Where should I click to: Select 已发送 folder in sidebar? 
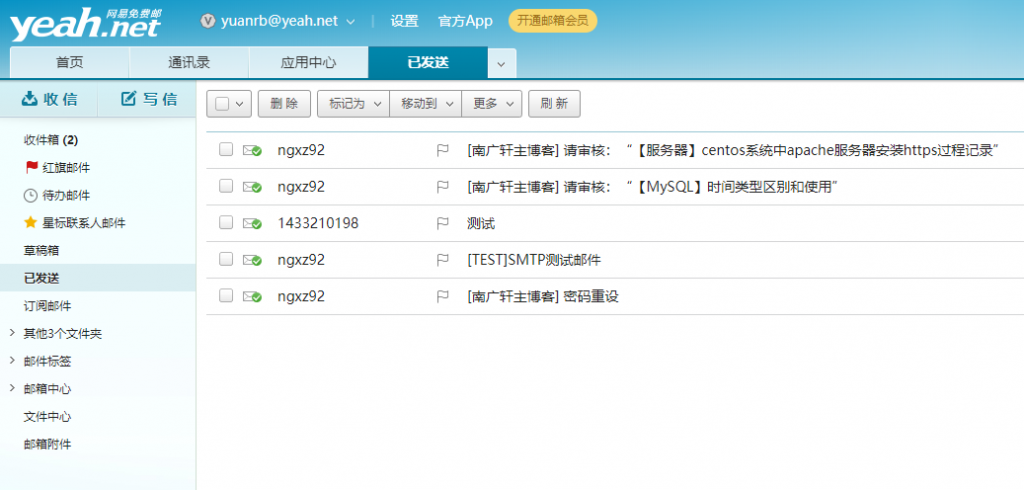click(x=98, y=278)
